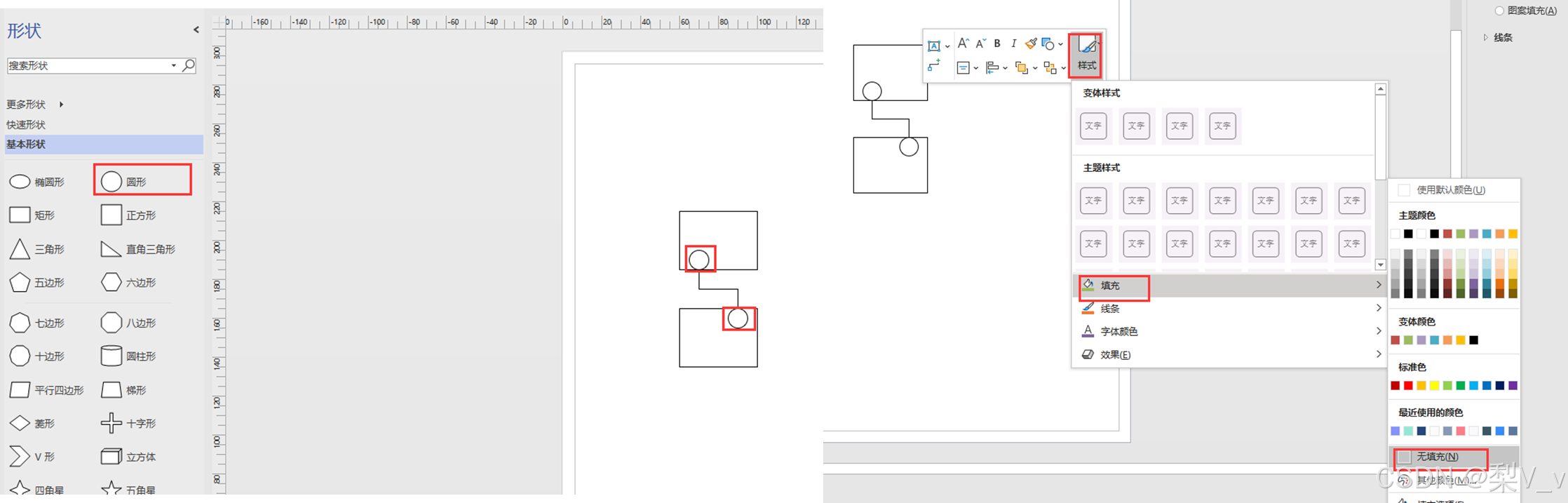Pick black swatch in 变体颜色 row
The width and height of the screenshot is (1568, 503).
[x=1474, y=340]
